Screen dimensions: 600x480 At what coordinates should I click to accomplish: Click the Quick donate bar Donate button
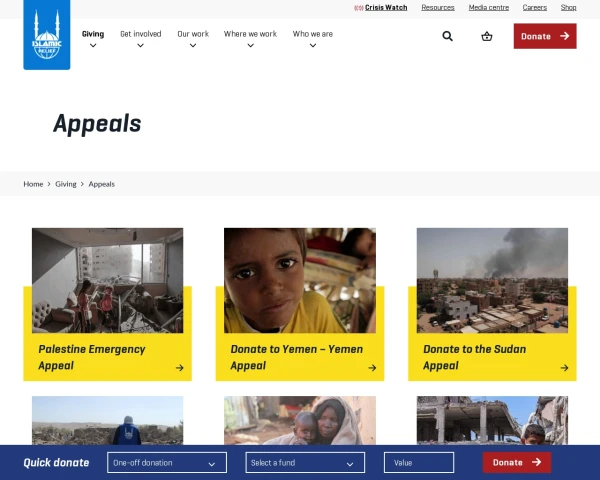[517, 462]
